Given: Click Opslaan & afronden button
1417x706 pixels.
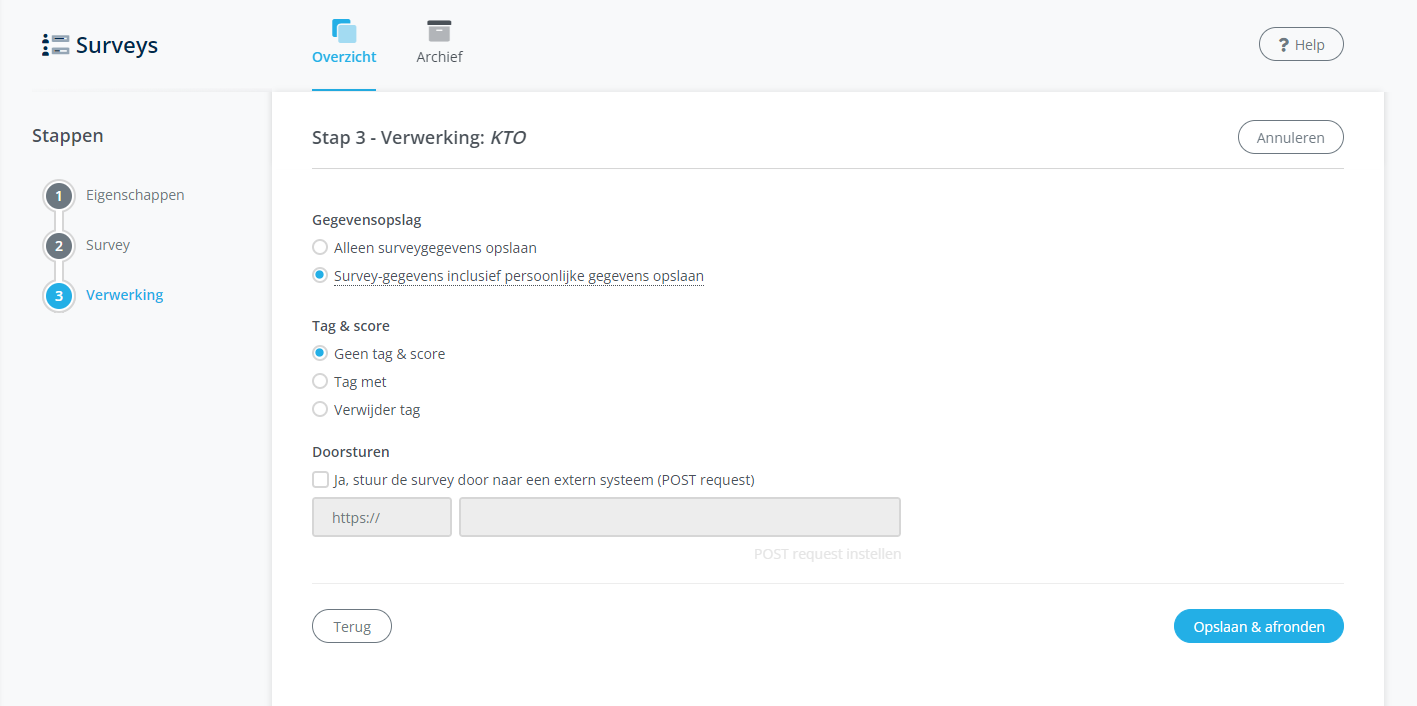Looking at the screenshot, I should click(1259, 626).
